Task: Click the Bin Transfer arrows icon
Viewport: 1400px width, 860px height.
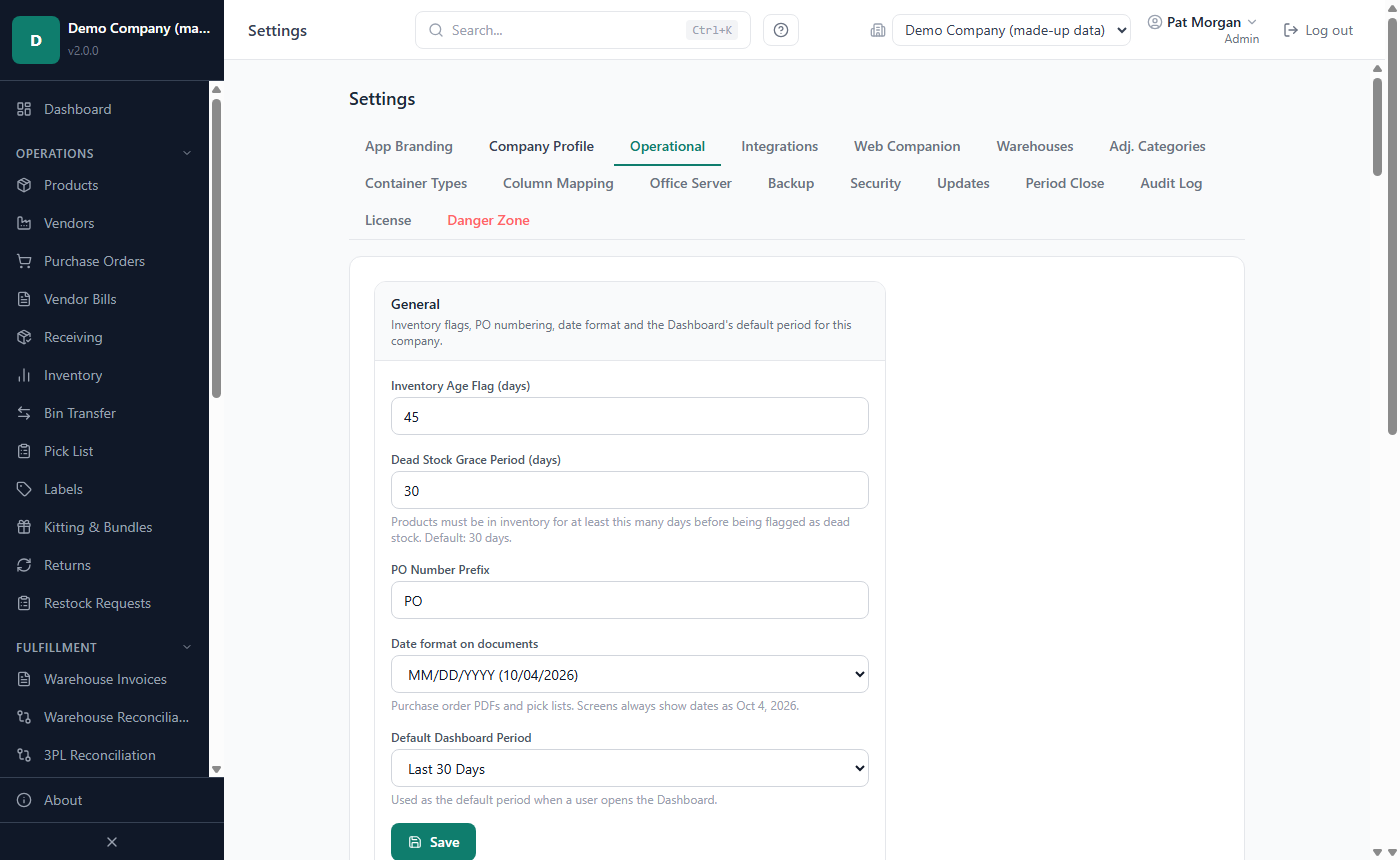Action: coord(24,413)
